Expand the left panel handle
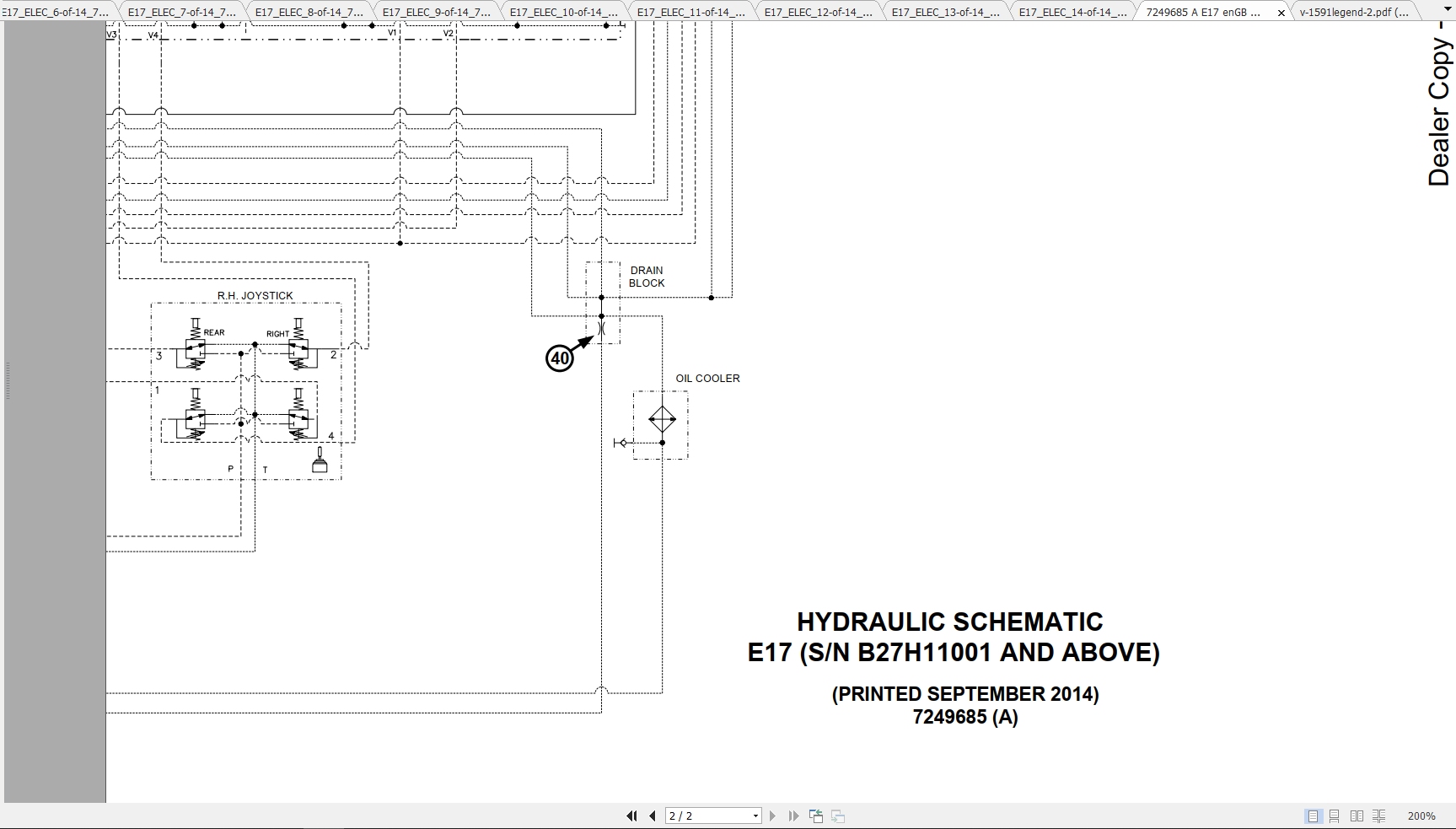Viewport: 1456px width, 829px height. pyautogui.click(x=7, y=380)
